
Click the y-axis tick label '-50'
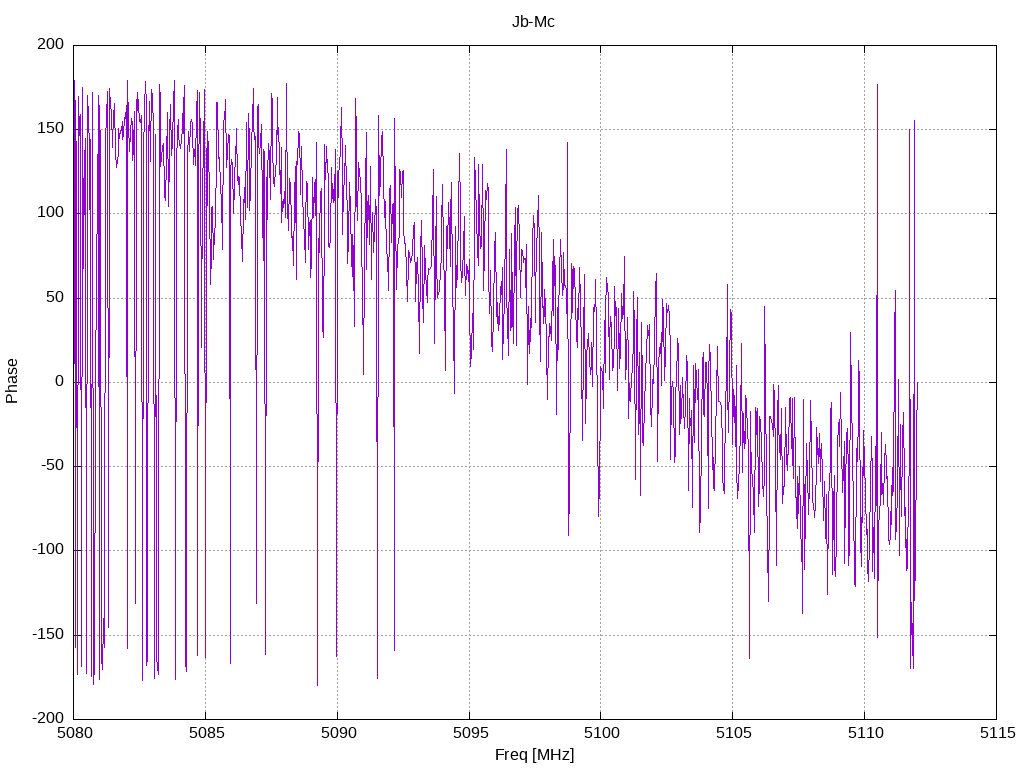coord(52,466)
